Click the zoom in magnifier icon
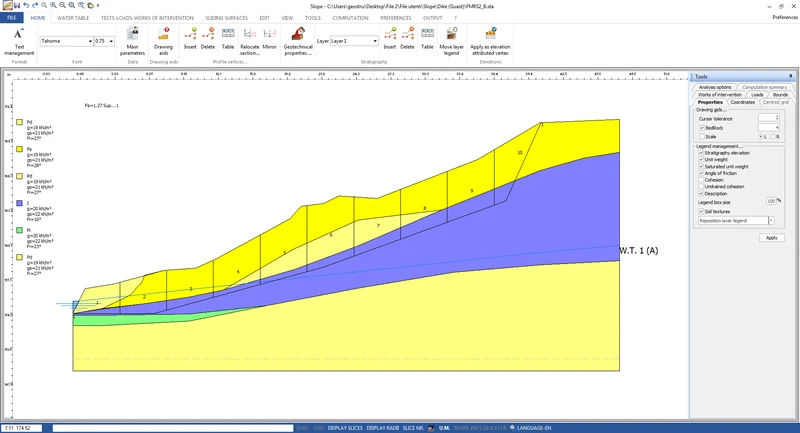800x433 pixels. (53, 5)
